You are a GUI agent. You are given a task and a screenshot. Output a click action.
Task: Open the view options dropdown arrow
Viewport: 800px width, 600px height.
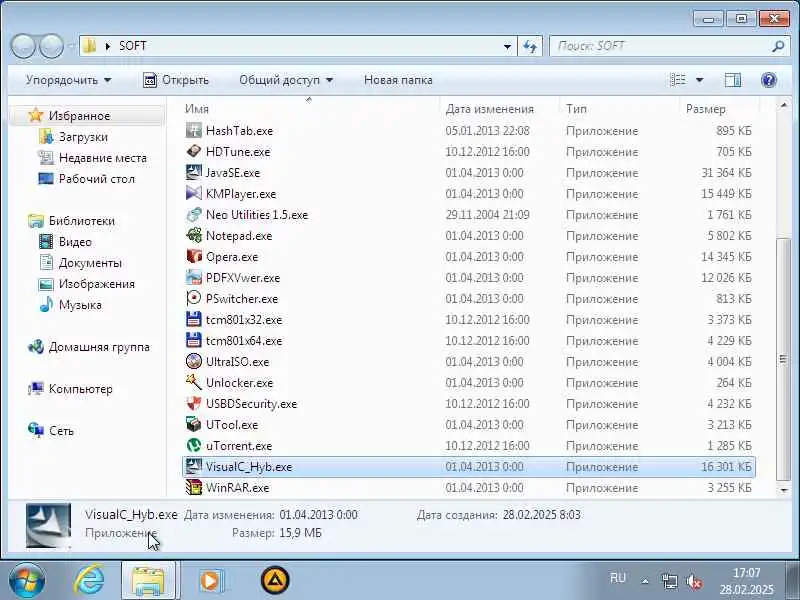(699, 80)
